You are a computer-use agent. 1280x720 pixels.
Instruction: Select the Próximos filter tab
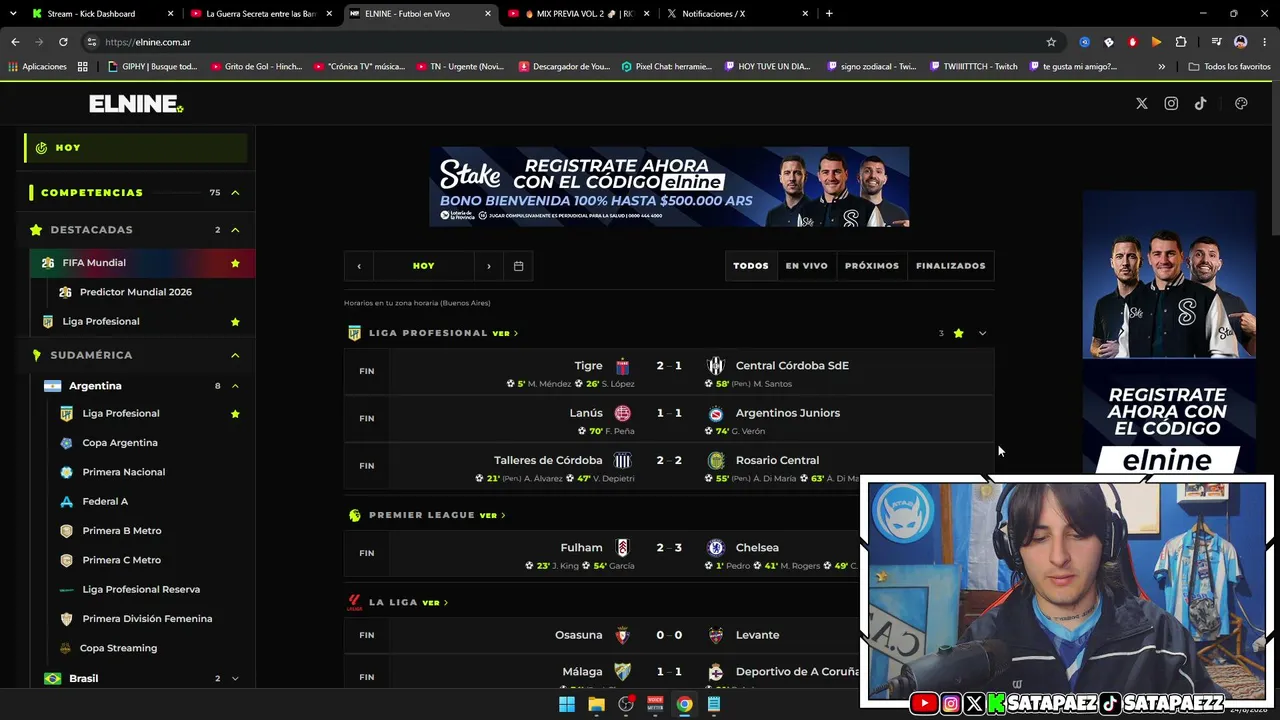point(872,266)
